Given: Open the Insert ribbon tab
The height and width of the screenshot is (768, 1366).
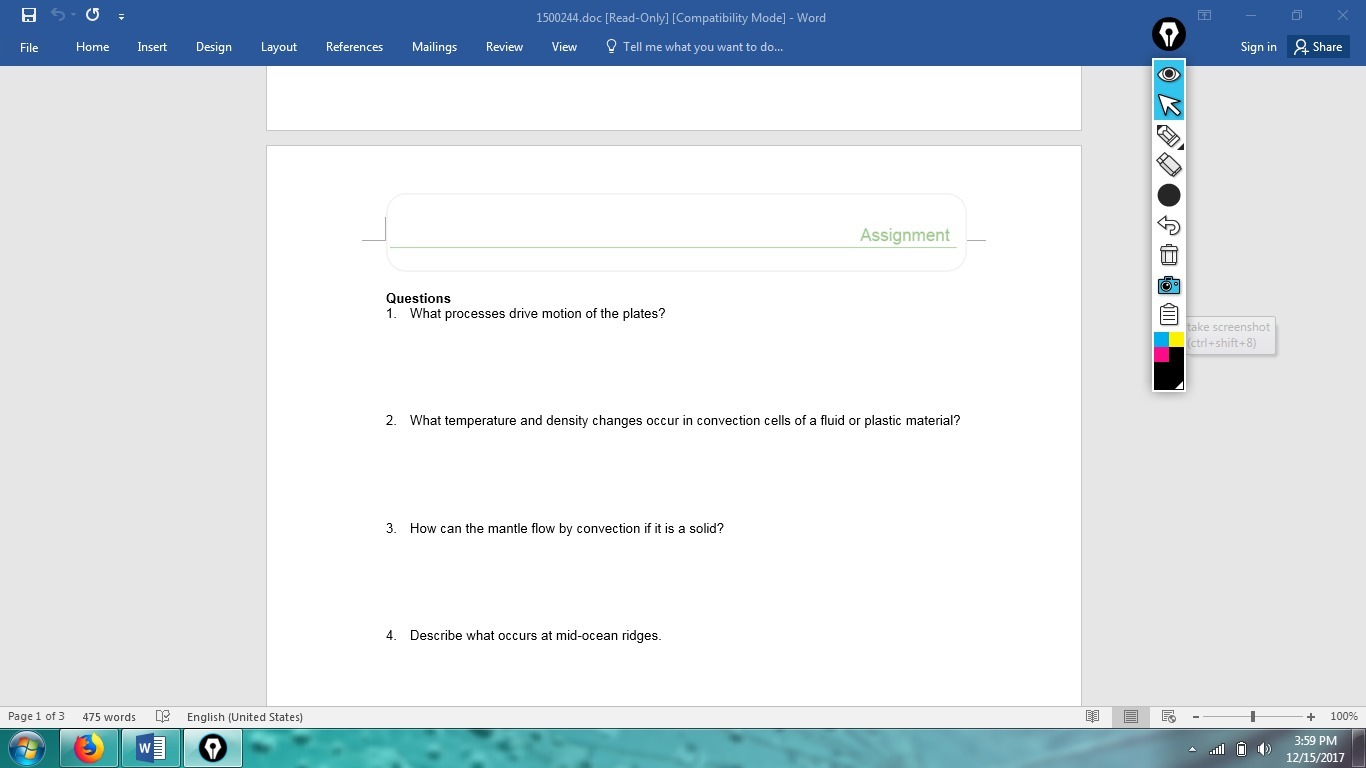Looking at the screenshot, I should [152, 47].
